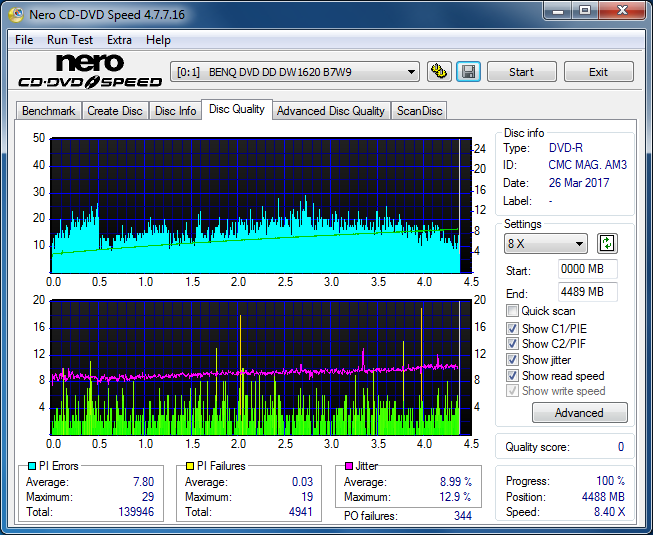
Task: Click the Start button
Action: click(521, 72)
